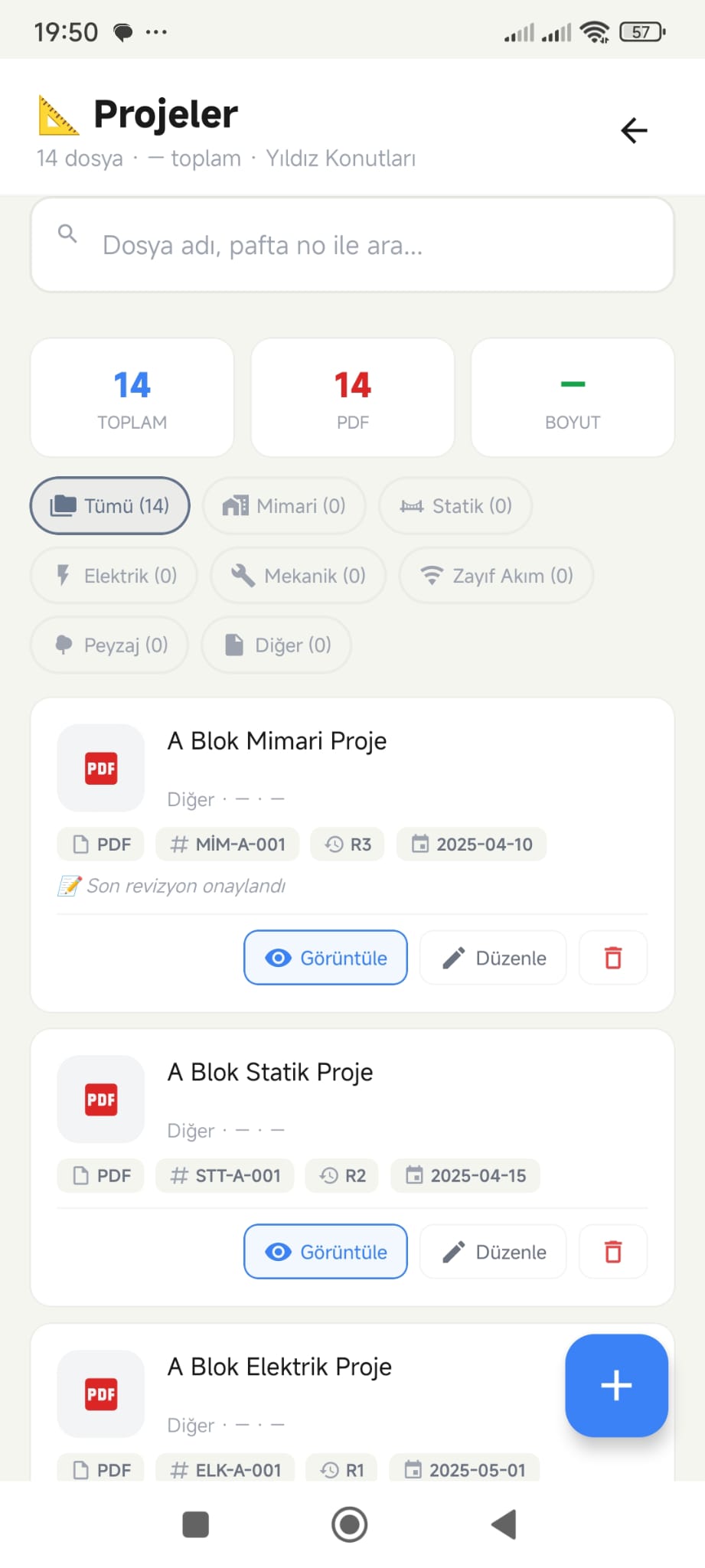This screenshot has height=1568, width=705.
Task: Select Zayıf Akım filter chip
Action: [x=496, y=576]
